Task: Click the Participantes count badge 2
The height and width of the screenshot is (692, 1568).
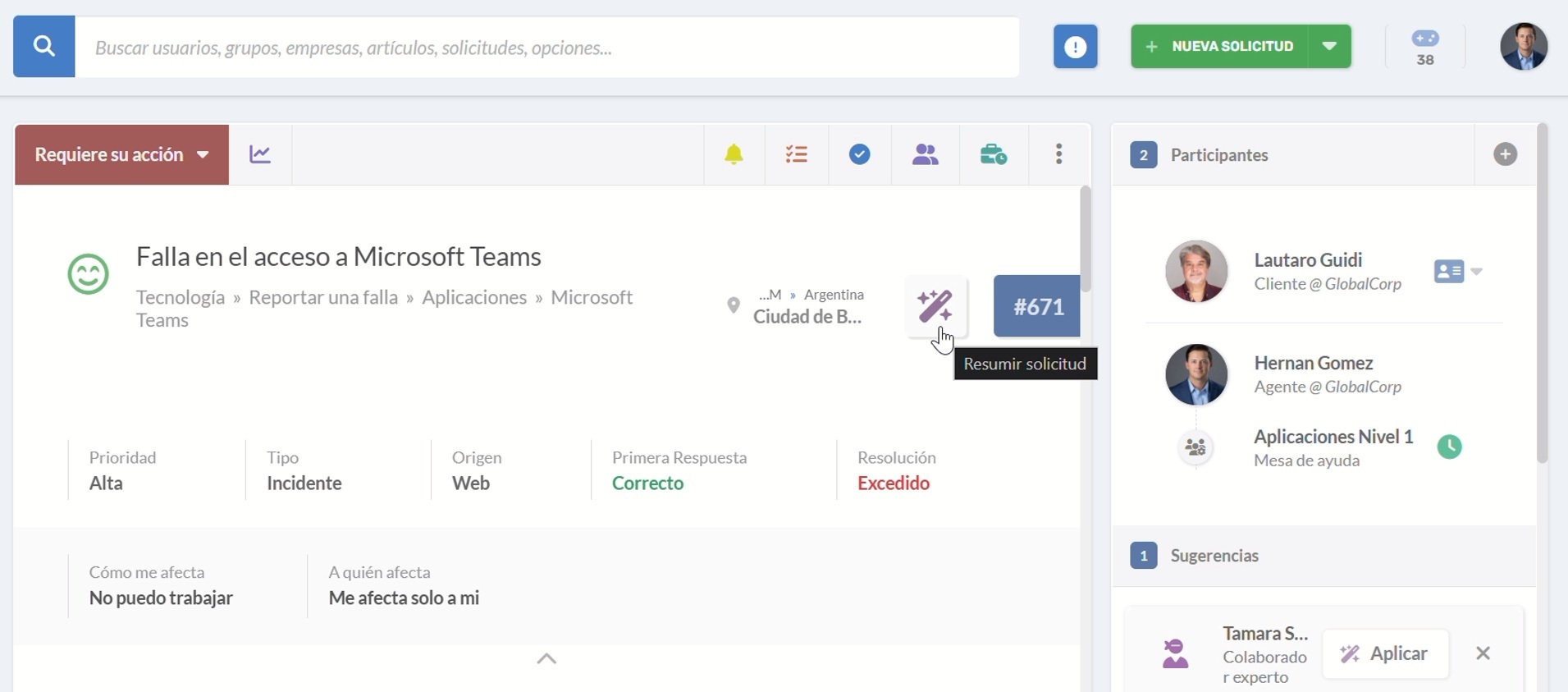Action: 1143,154
